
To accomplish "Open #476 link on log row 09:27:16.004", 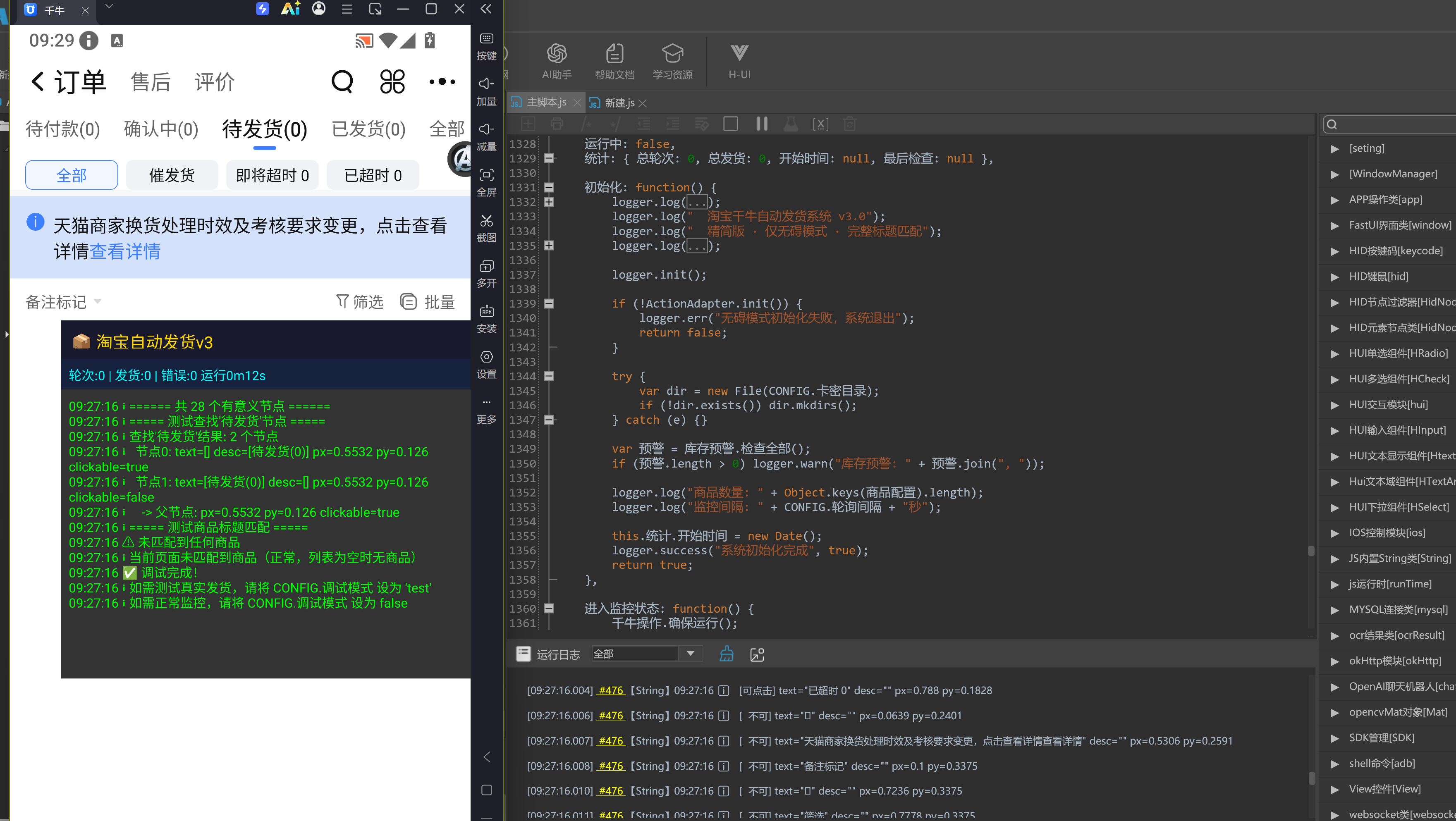I will coord(611,690).
